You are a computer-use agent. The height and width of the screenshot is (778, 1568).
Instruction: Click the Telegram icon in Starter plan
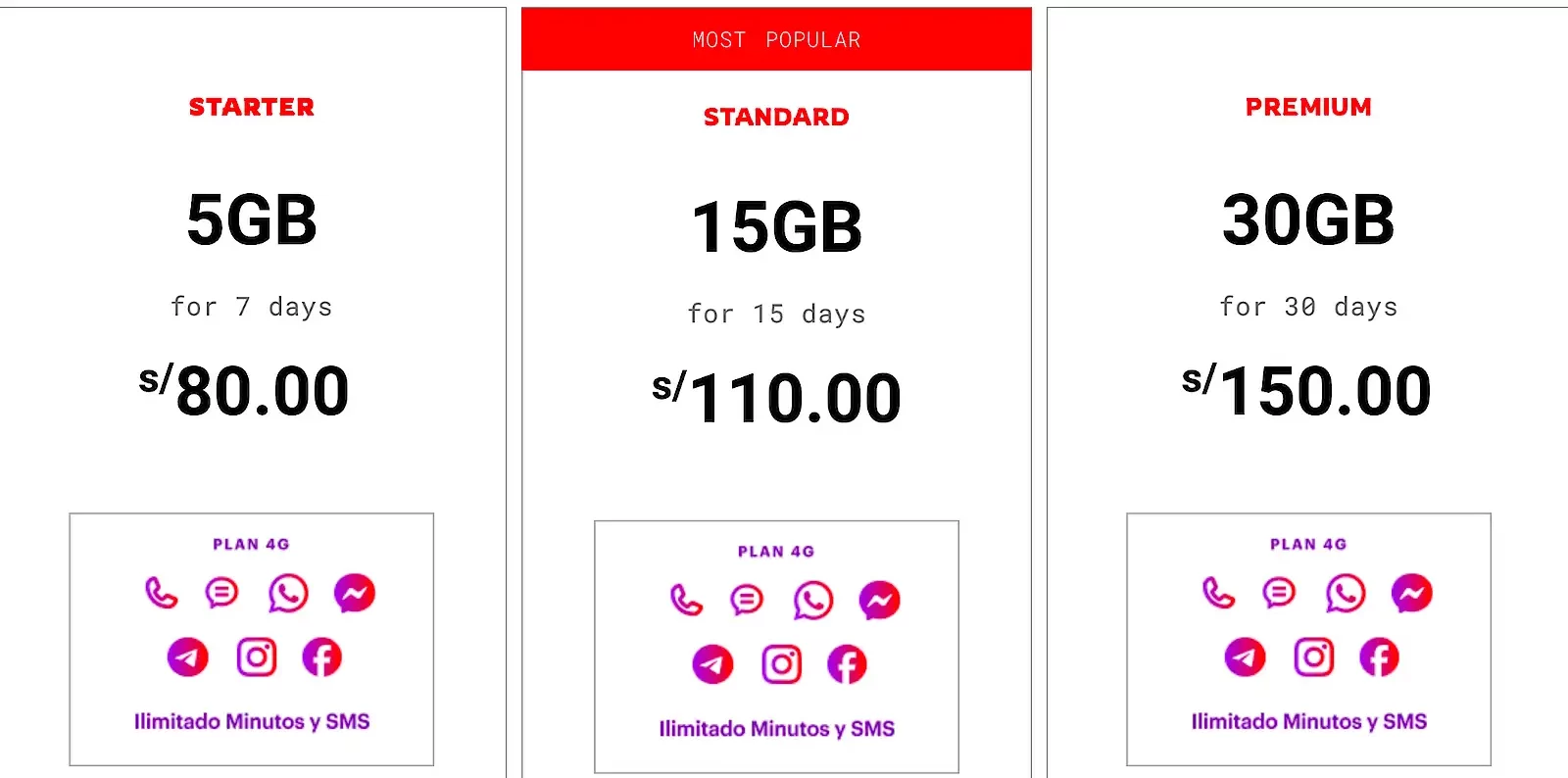point(188,657)
